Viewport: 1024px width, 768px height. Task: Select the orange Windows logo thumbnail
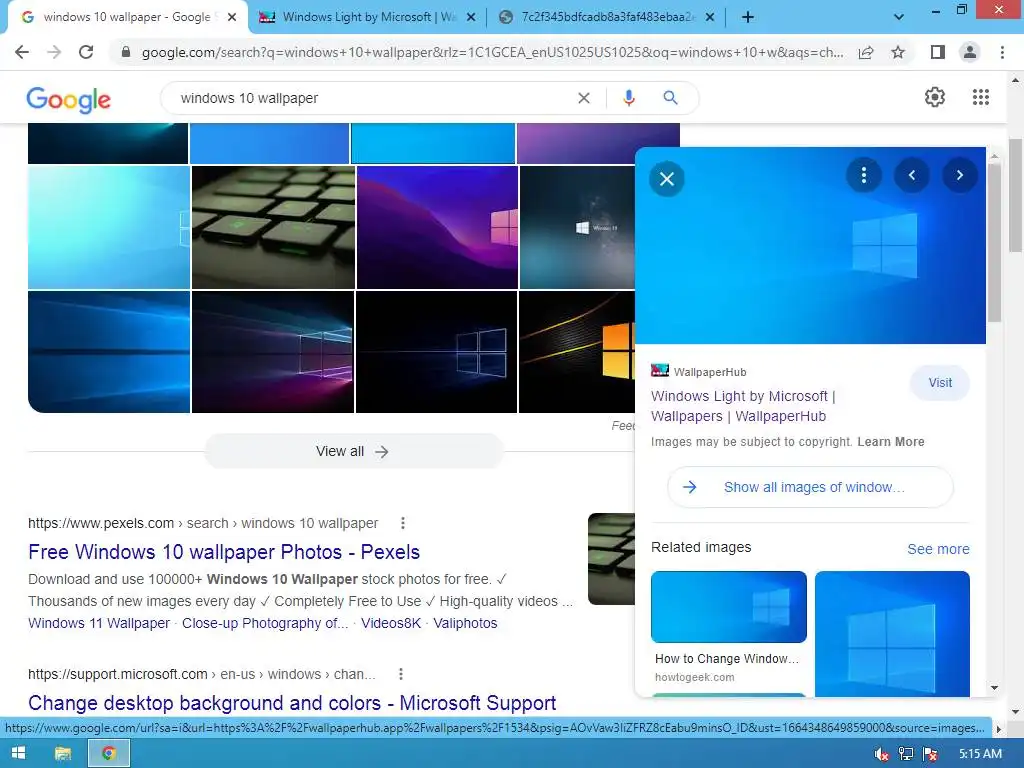click(x=577, y=352)
